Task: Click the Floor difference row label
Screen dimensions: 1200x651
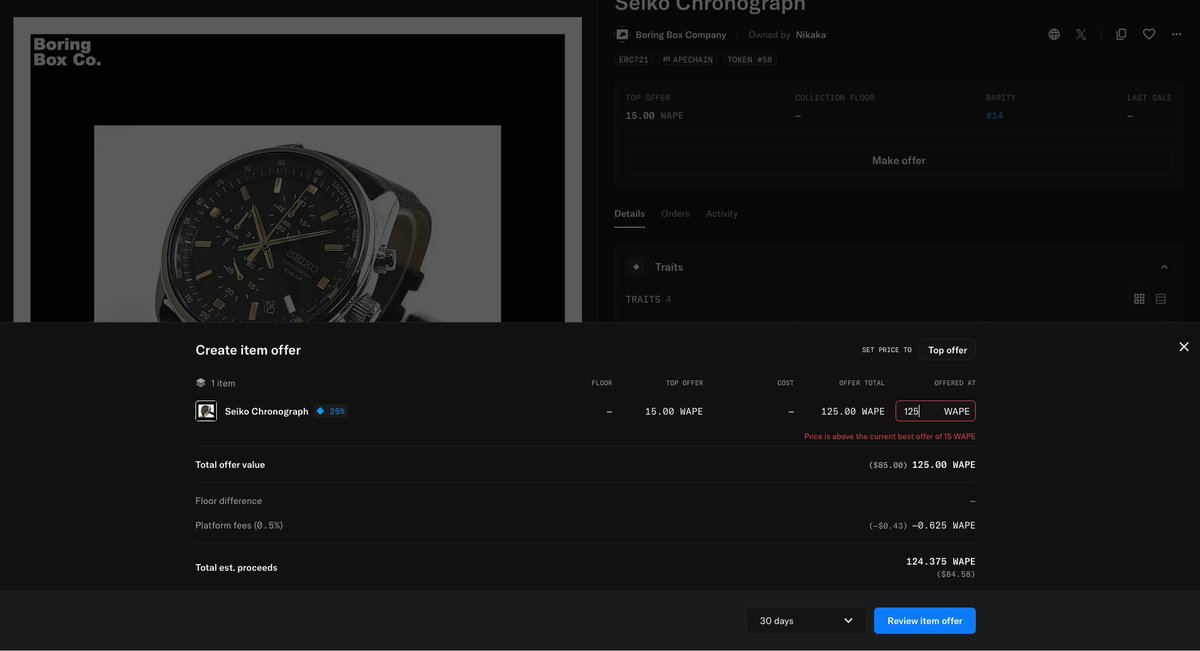Action: click(x=229, y=501)
